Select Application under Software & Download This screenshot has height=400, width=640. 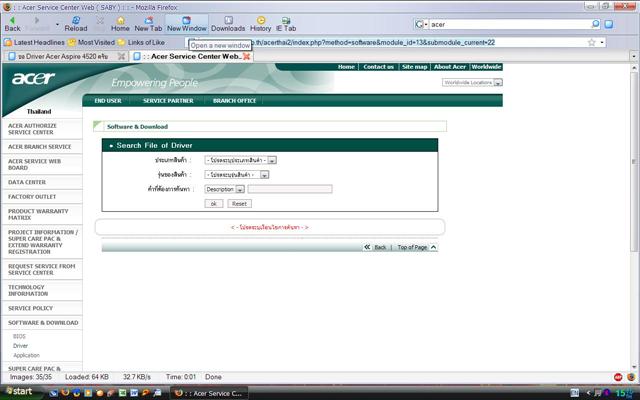[26, 356]
